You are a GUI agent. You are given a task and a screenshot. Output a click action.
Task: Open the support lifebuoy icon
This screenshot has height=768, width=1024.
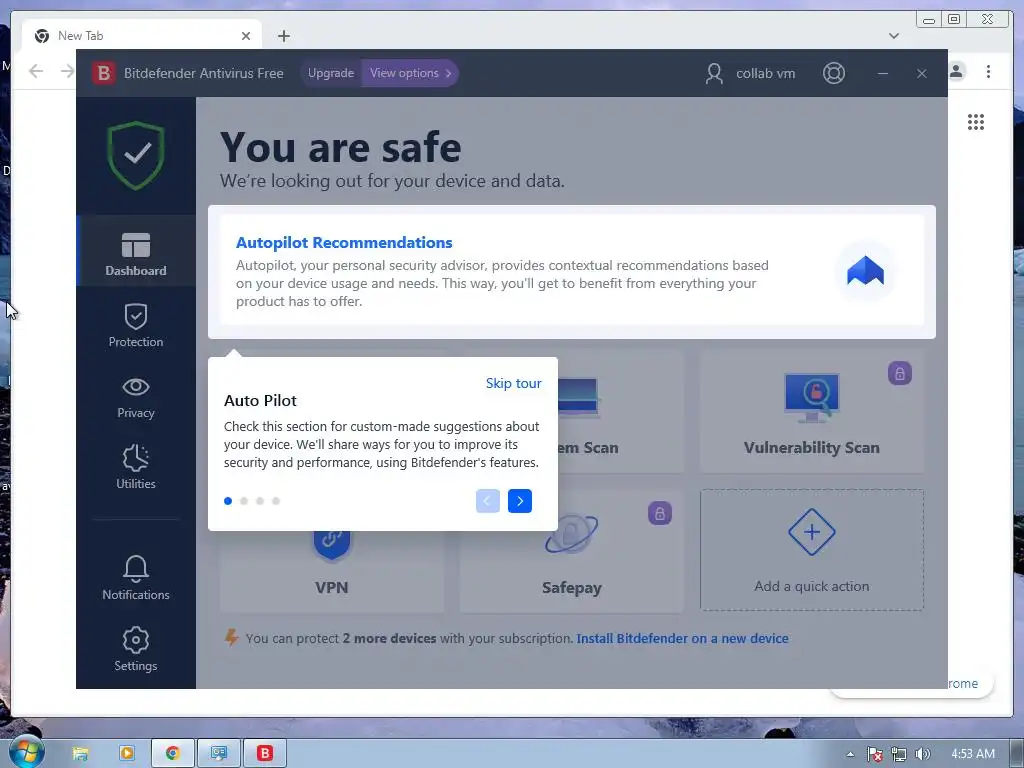[x=833, y=73]
